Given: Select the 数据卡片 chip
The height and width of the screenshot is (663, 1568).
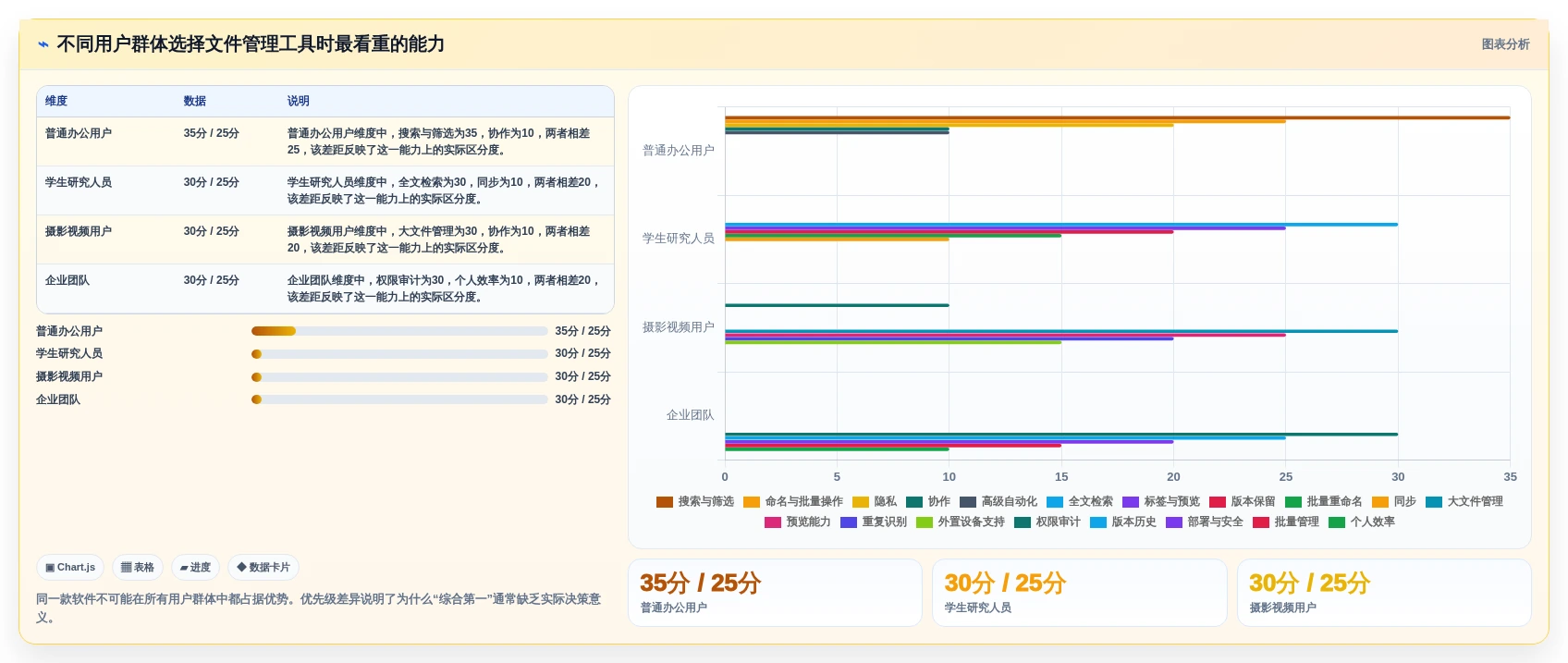Looking at the screenshot, I should click(x=263, y=567).
